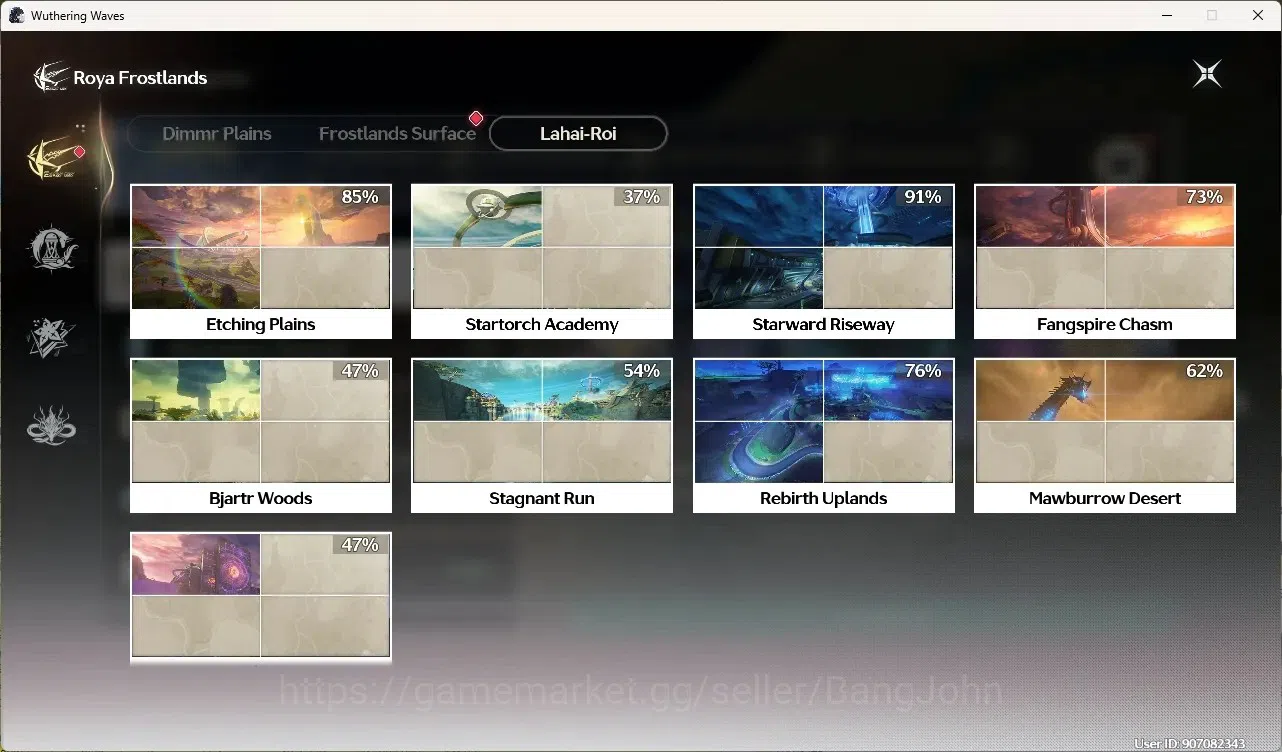Click the Wuthering Waves title bar app icon
Screen dimensions: 1282x752
[x=16, y=15]
